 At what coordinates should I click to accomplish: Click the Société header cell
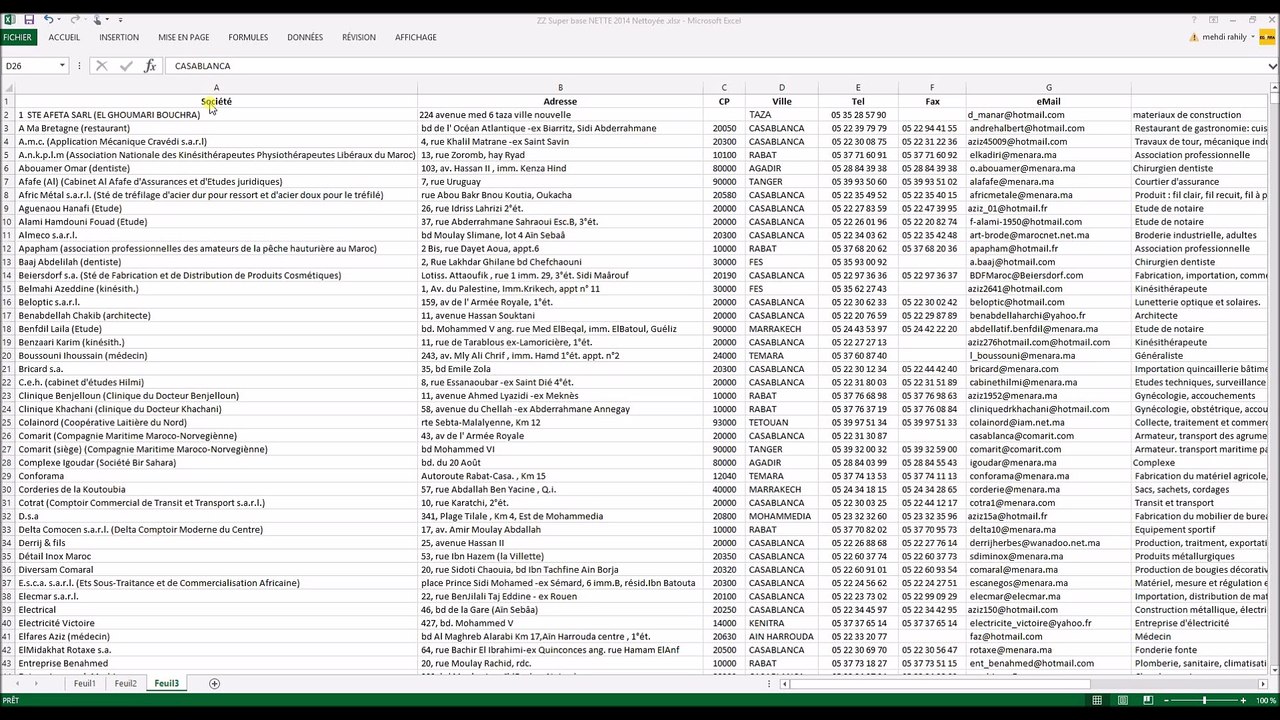216,101
